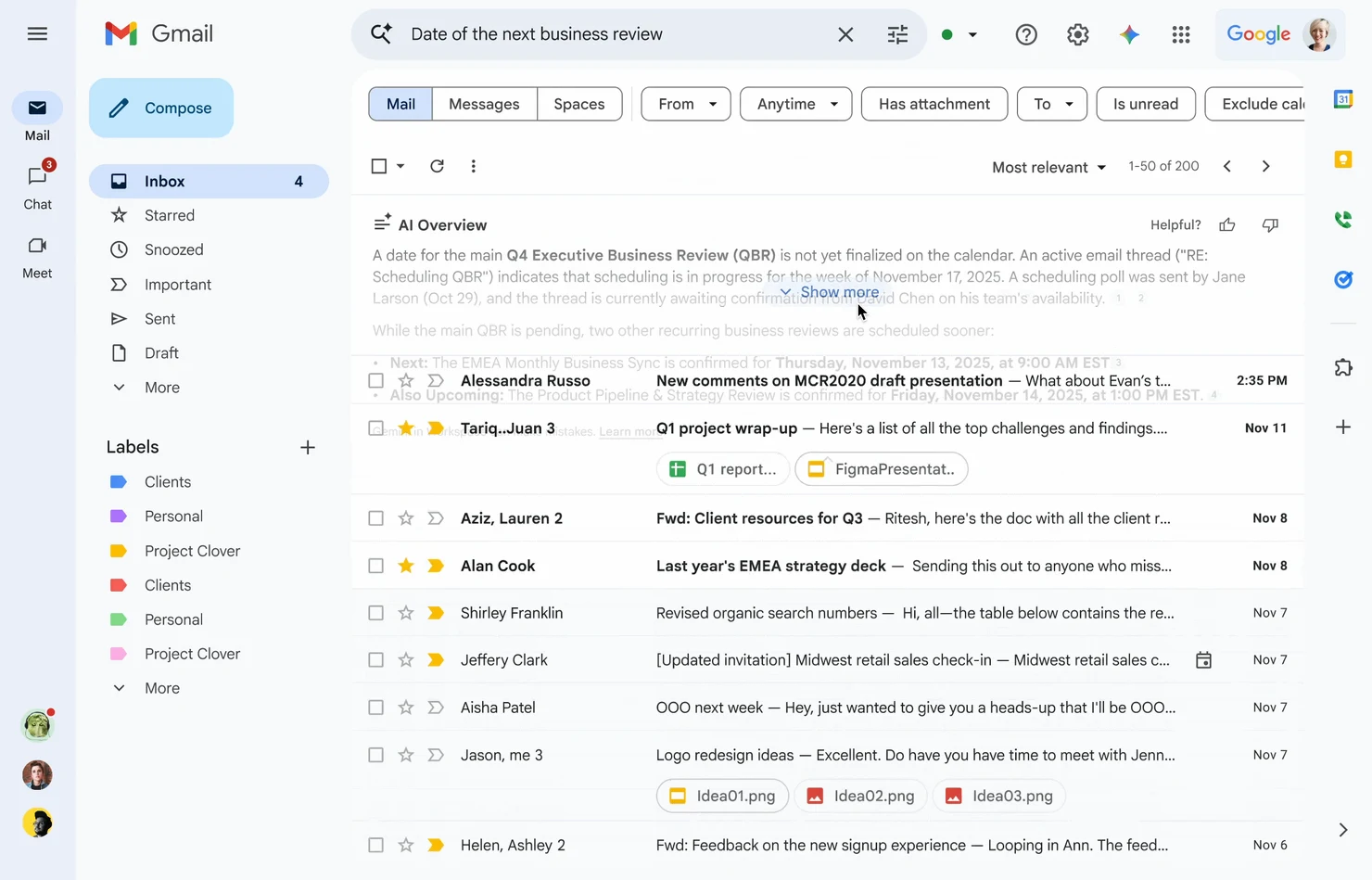The height and width of the screenshot is (880, 1372).
Task: Switch to the Messages tab
Action: (x=484, y=104)
